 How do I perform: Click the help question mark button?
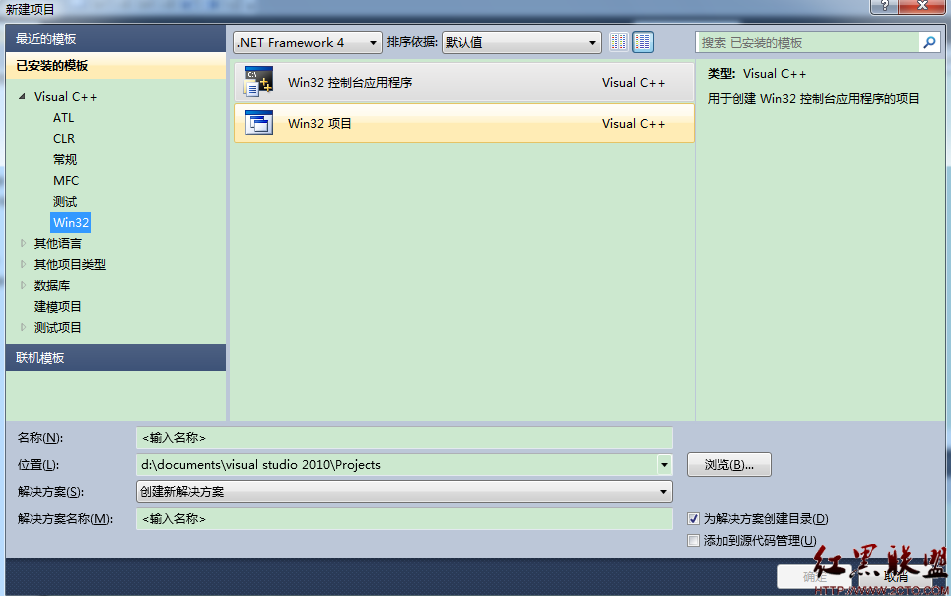(885, 6)
